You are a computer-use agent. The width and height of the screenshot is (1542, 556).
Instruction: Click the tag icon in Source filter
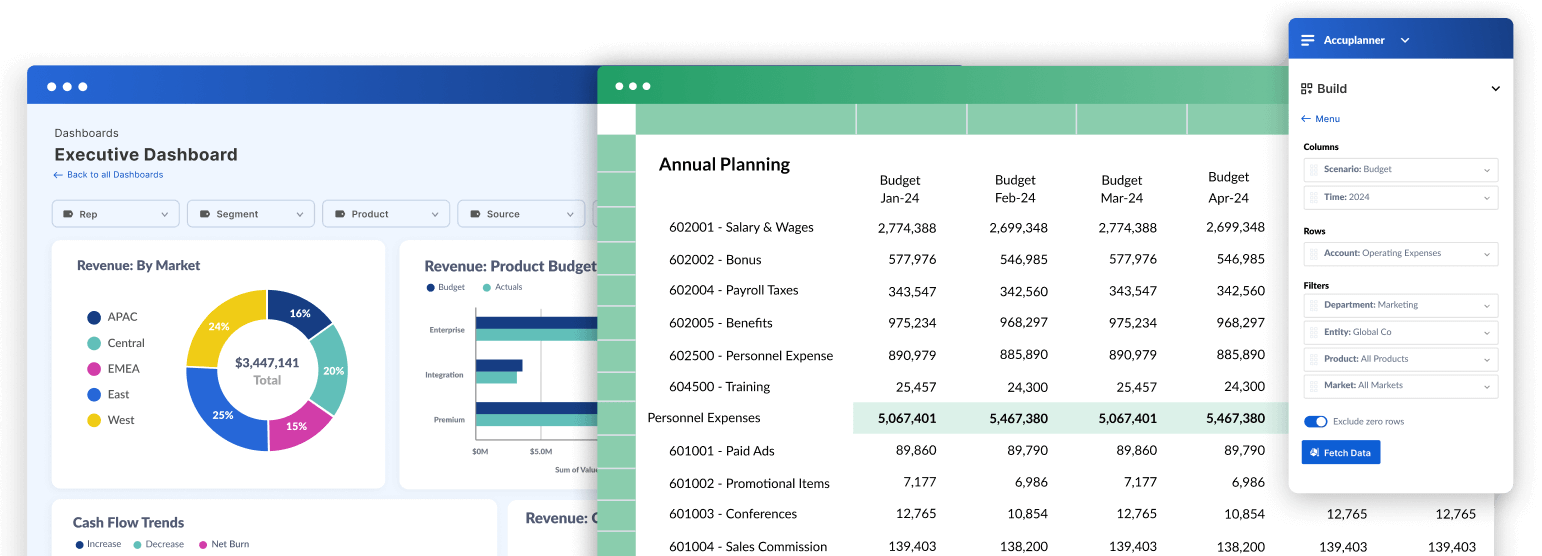pos(475,214)
